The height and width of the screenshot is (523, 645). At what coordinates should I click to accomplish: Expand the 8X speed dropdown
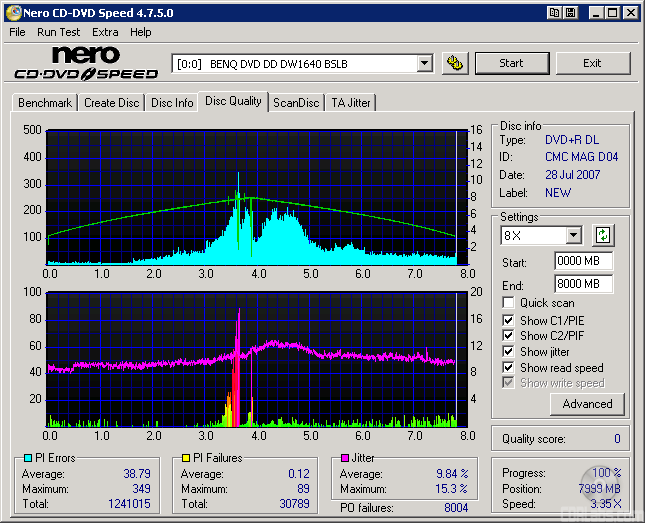[573, 236]
